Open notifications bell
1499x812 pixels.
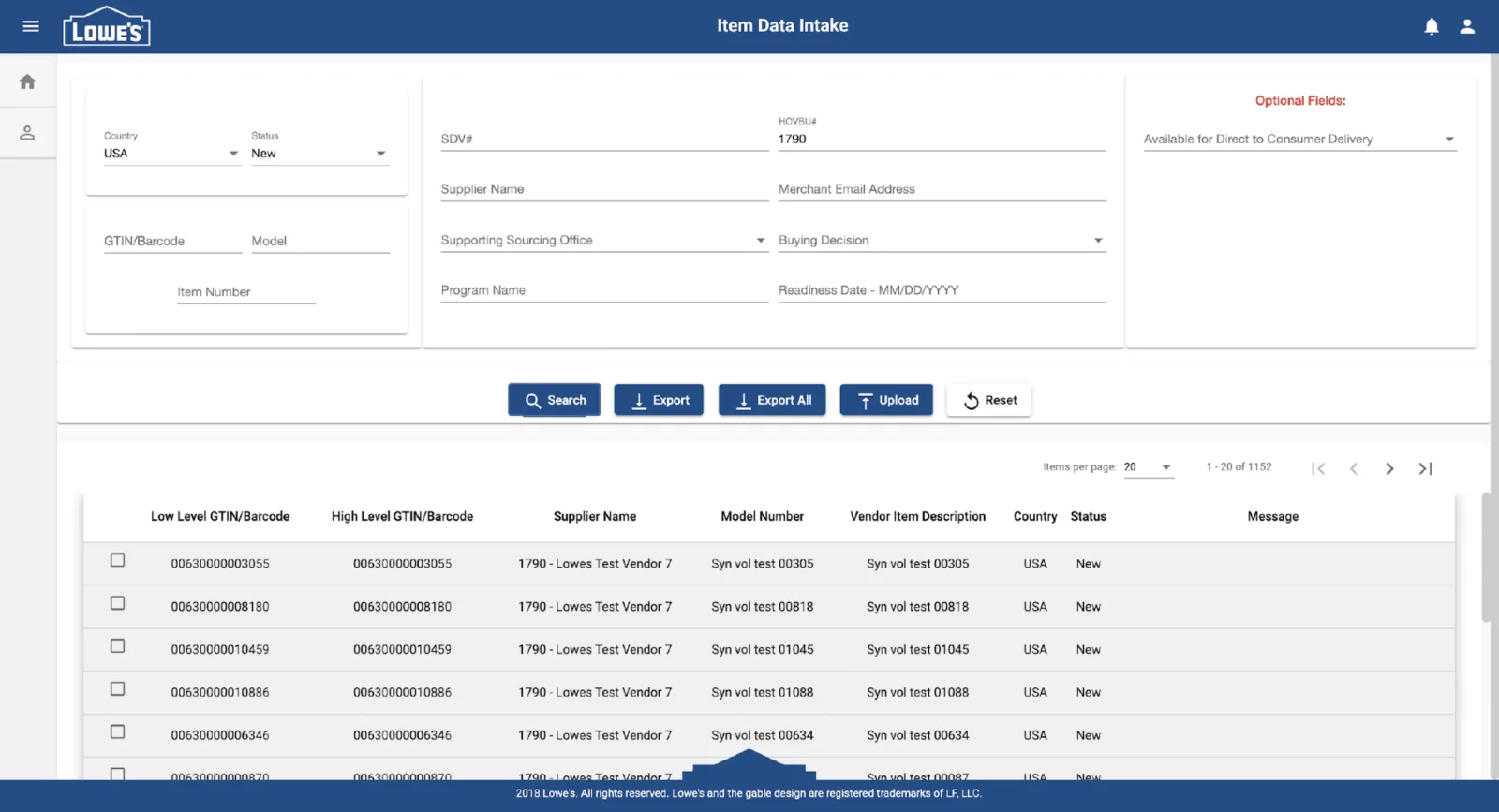tap(1432, 26)
